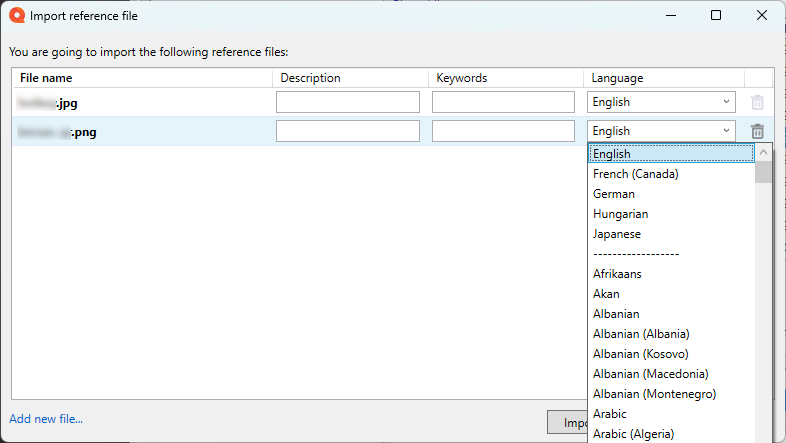Choose Akan from the language dropdown
The width and height of the screenshot is (786, 443).
coord(606,294)
